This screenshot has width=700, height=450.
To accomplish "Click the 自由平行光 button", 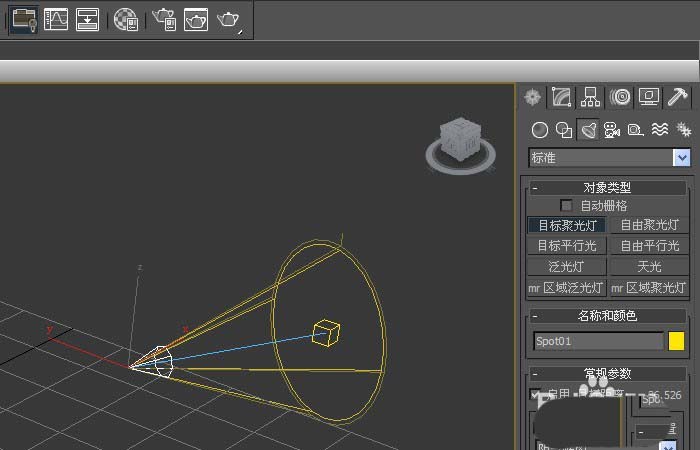I will 650,246.
